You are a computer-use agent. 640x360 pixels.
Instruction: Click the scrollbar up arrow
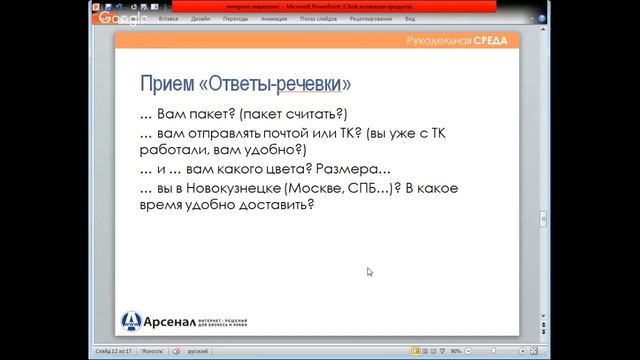[x=543, y=29]
